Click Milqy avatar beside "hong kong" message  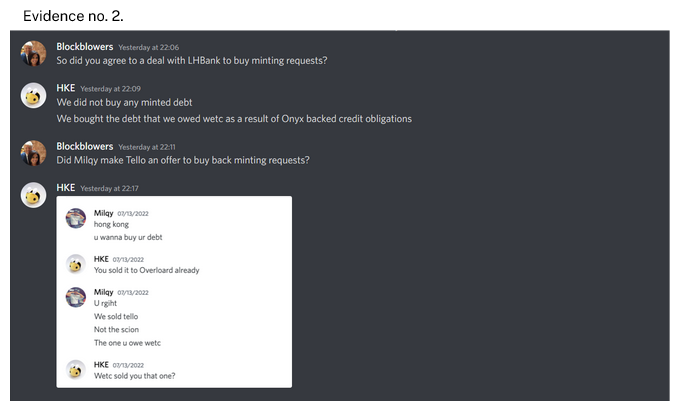tap(75, 218)
